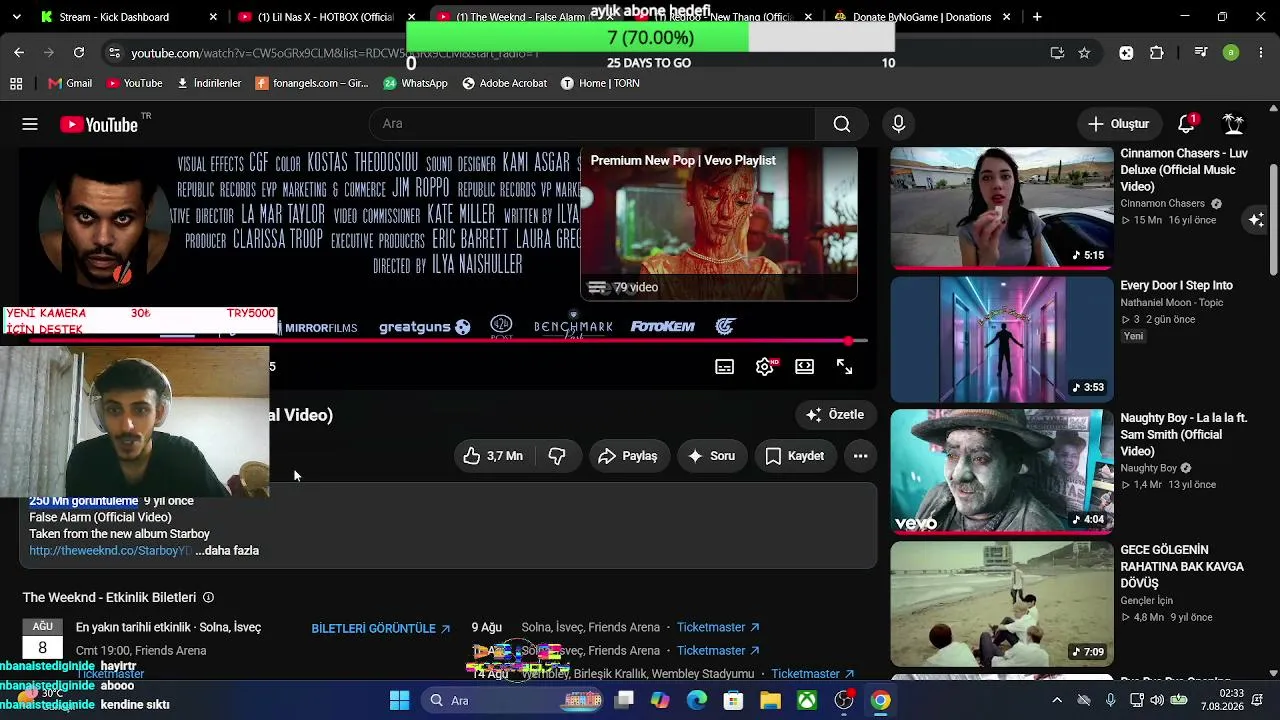This screenshot has height=720, width=1280.
Task: Switch the player to theater mode
Action: pos(804,367)
